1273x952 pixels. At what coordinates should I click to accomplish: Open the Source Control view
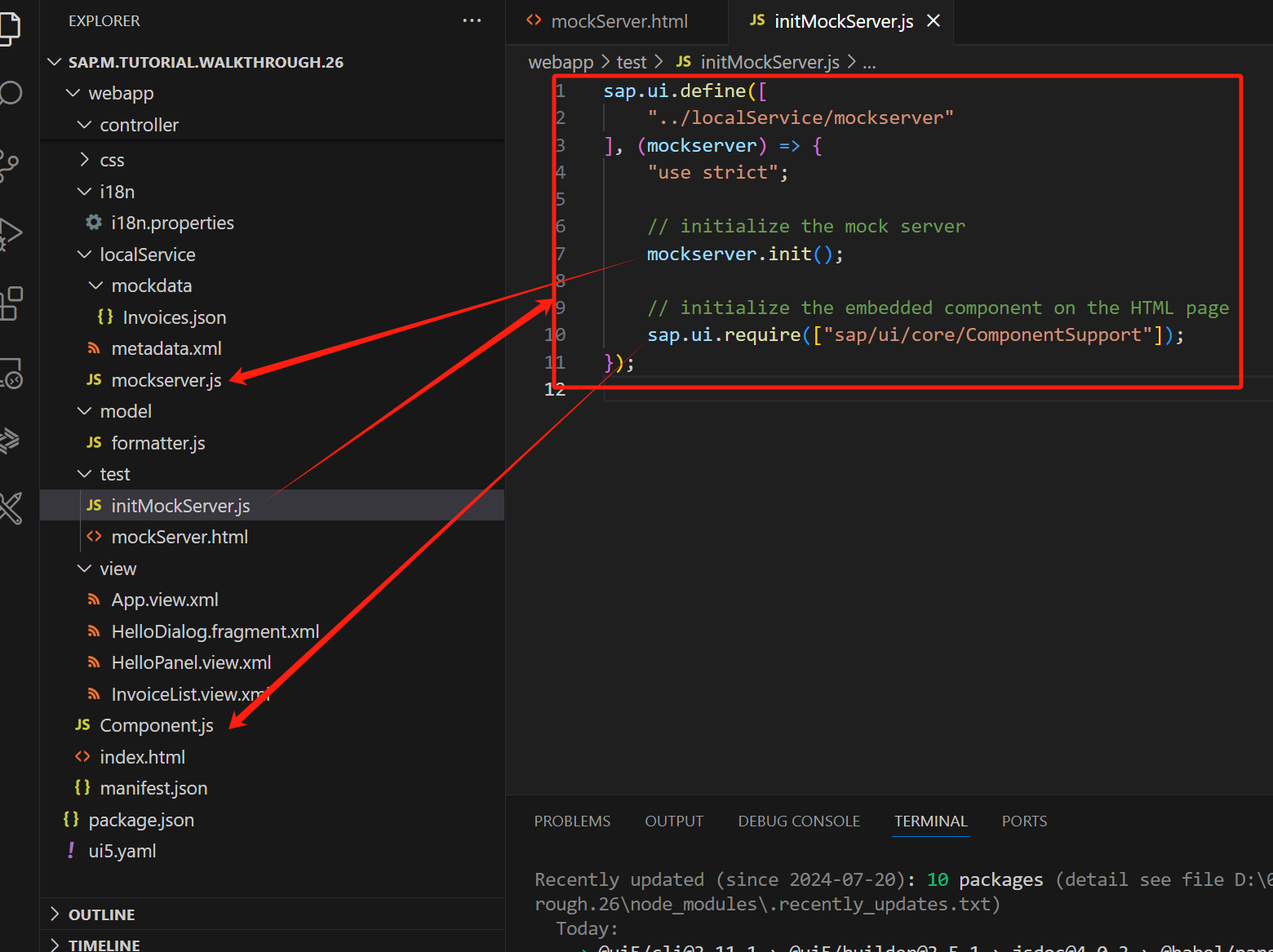10,165
